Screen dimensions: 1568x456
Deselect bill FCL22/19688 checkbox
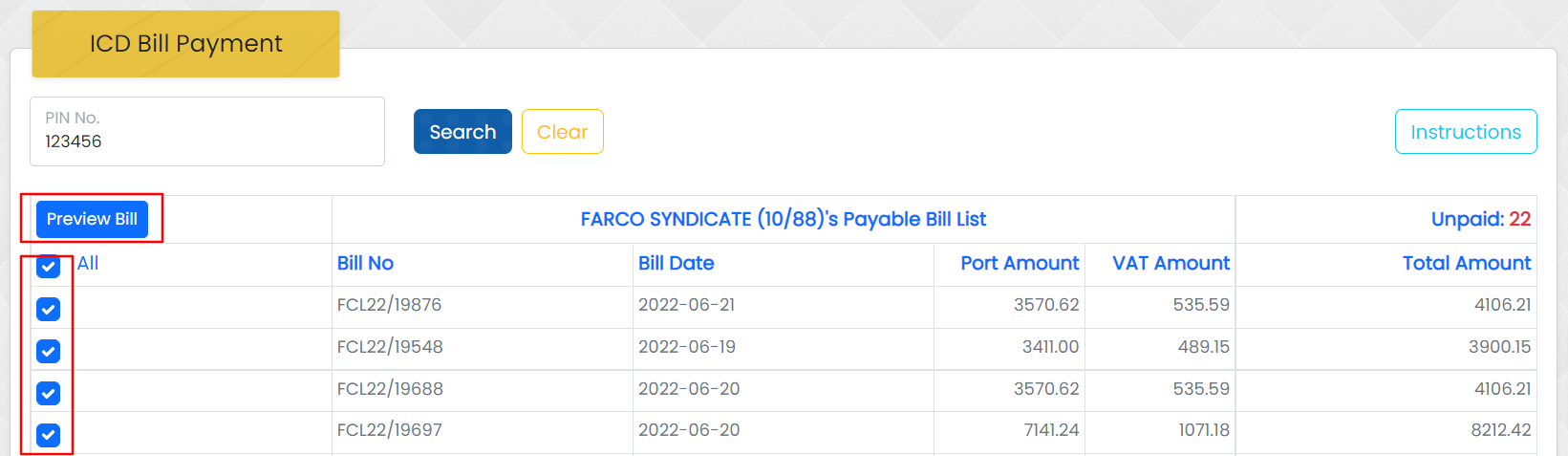pyautogui.click(x=49, y=393)
